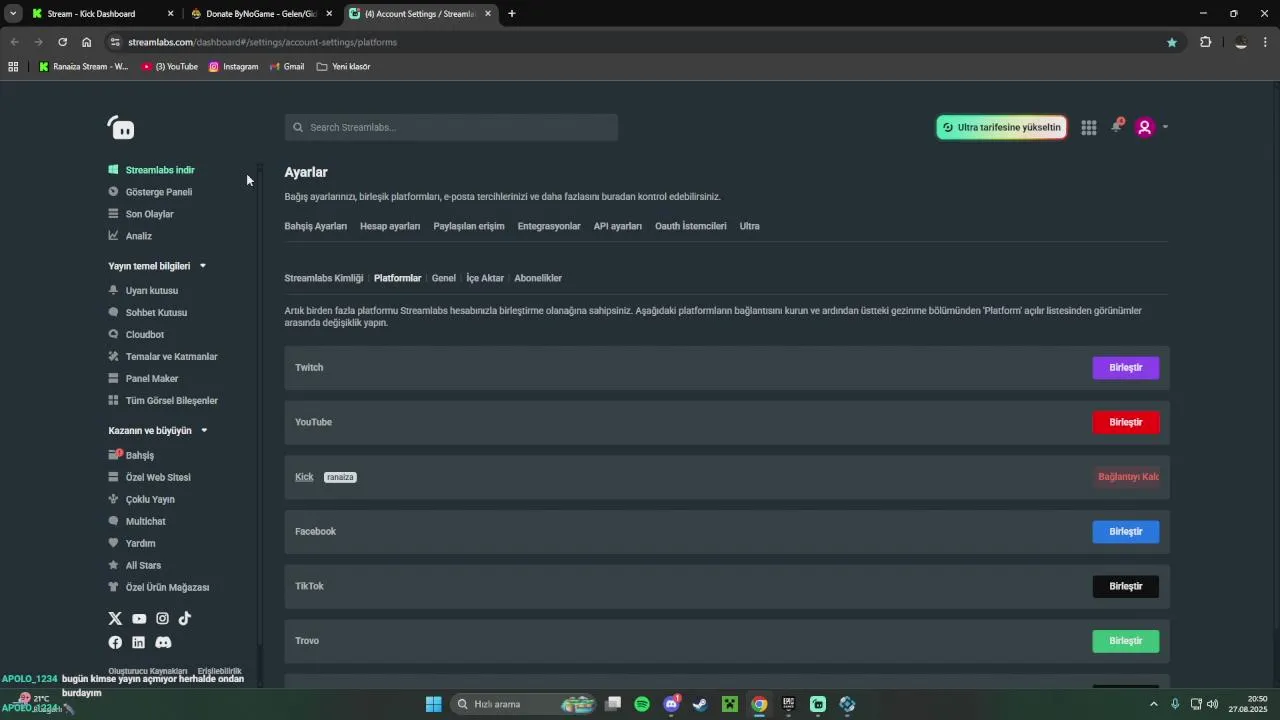Open the Gmail bookmark
Screen dimensions: 1280x720
tap(287, 67)
